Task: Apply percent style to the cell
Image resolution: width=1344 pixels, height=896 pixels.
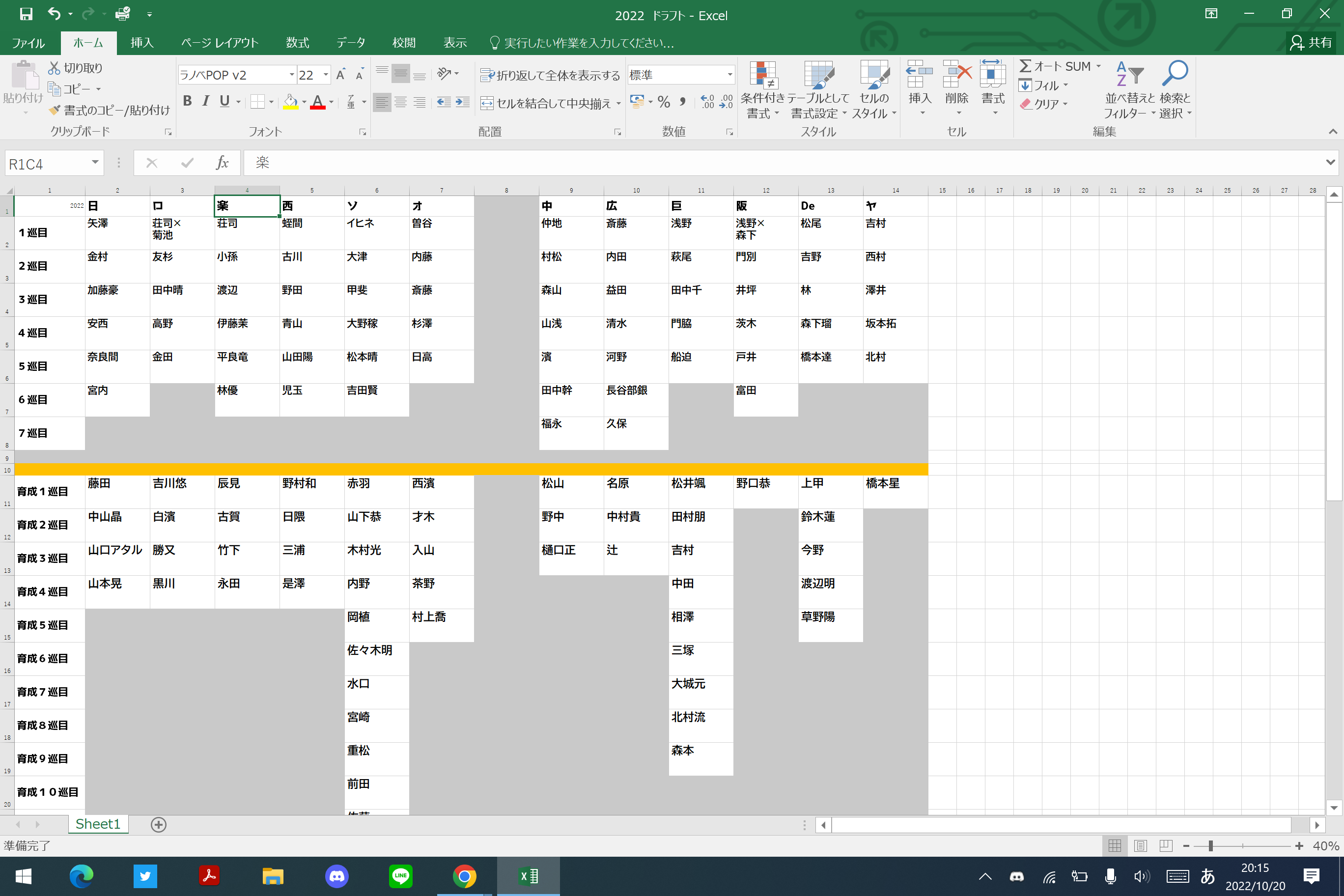Action: coord(664,102)
